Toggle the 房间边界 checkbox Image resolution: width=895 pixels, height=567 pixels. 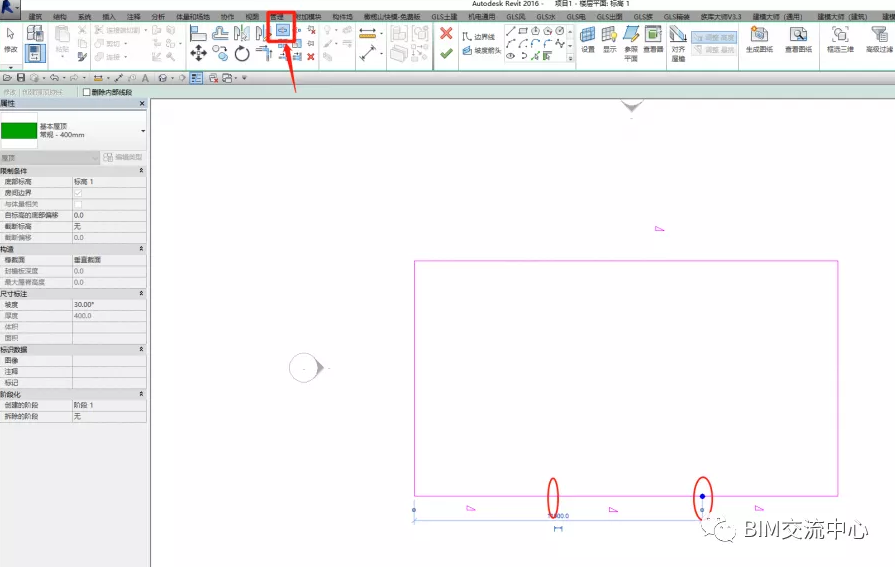pyautogui.click(x=78, y=193)
